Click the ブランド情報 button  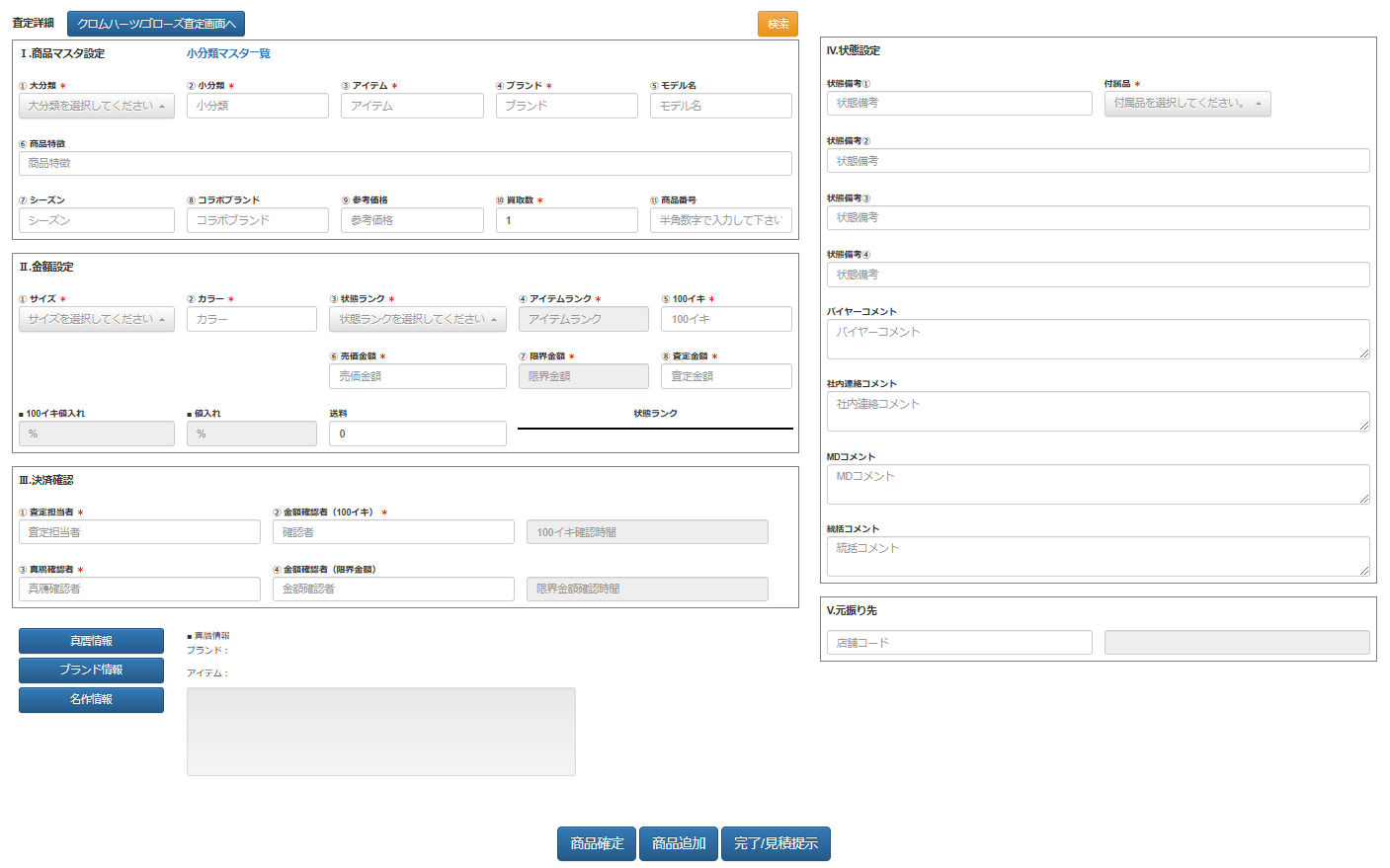coord(91,670)
